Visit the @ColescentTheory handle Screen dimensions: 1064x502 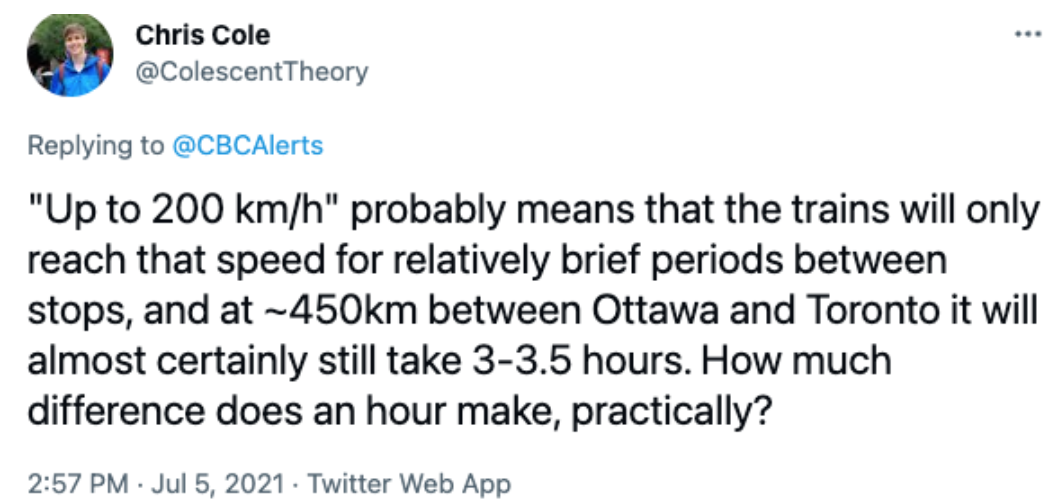(x=252, y=71)
